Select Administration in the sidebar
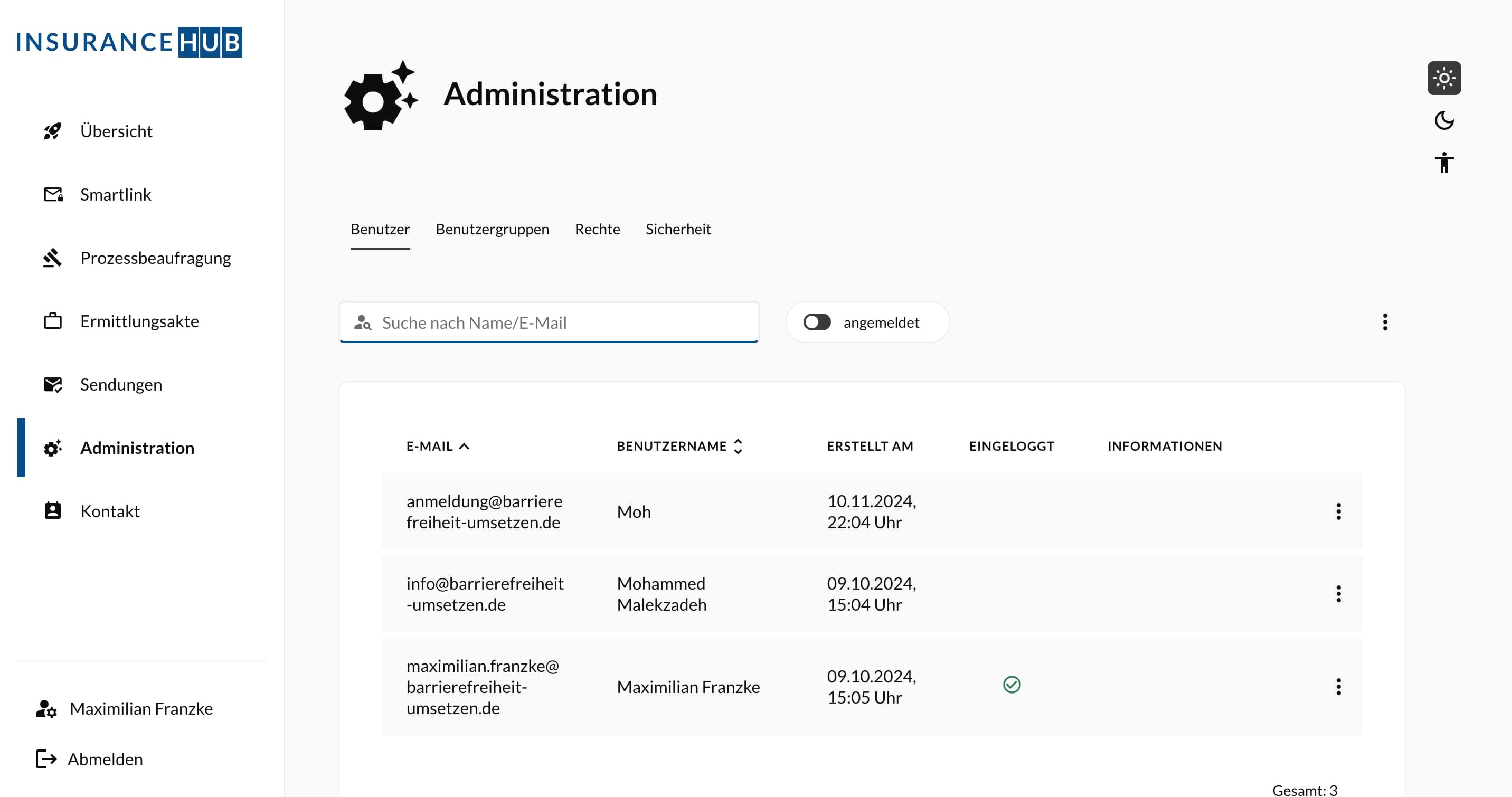This screenshot has width=1512, height=797. coord(137,448)
